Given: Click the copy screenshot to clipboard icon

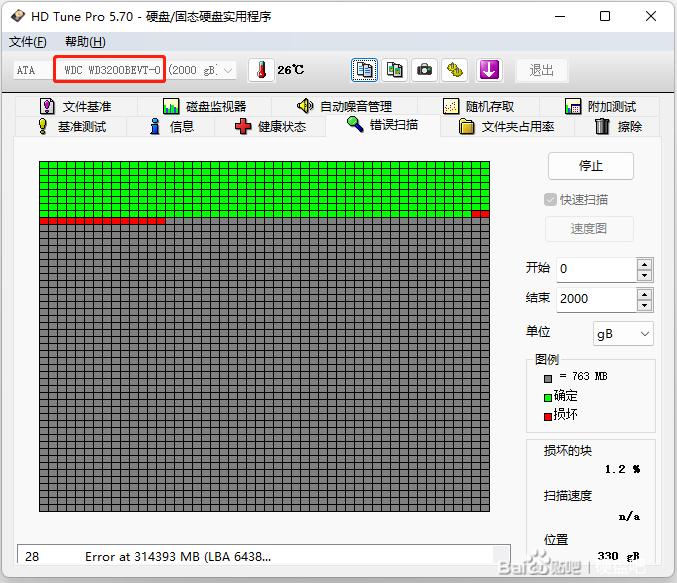Looking at the screenshot, I should tap(394, 70).
